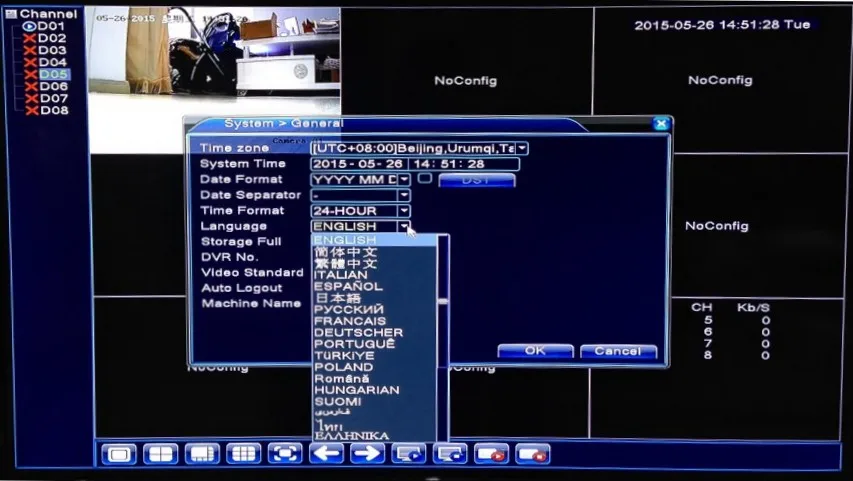This screenshot has height=481, width=853.
Task: Click the Machine Name label
Action: 251,304
